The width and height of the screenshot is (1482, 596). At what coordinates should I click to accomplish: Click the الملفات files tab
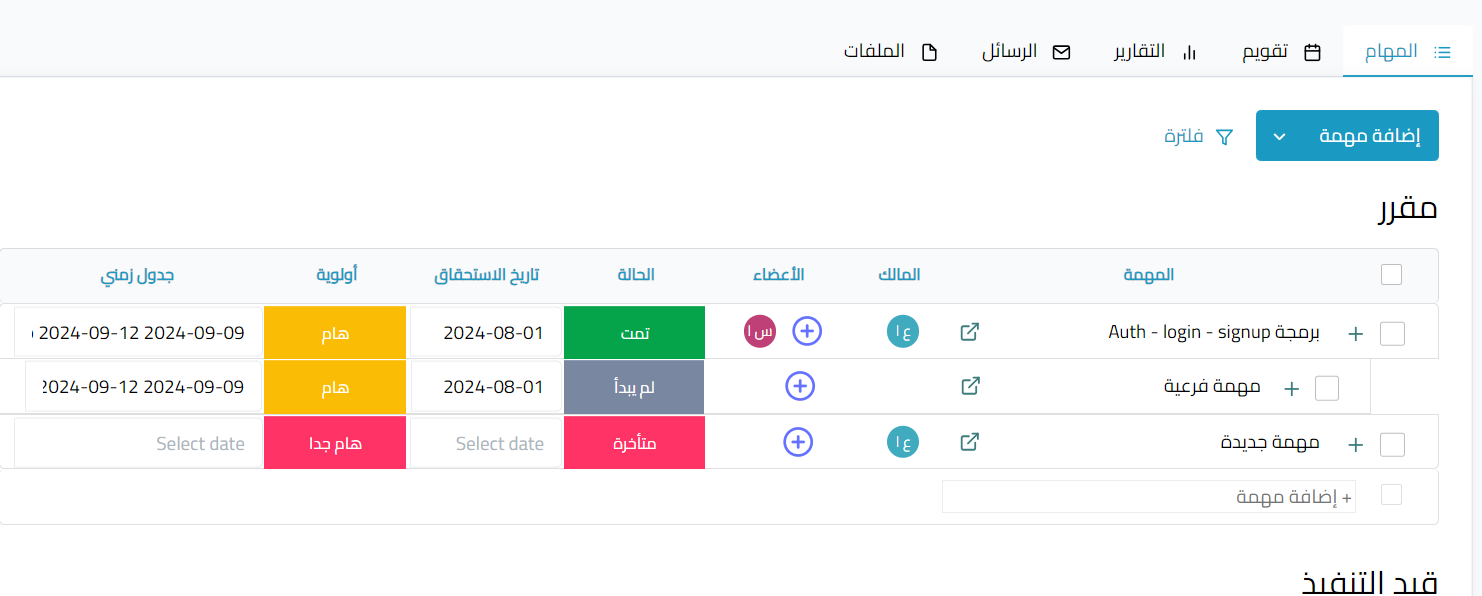(x=890, y=52)
